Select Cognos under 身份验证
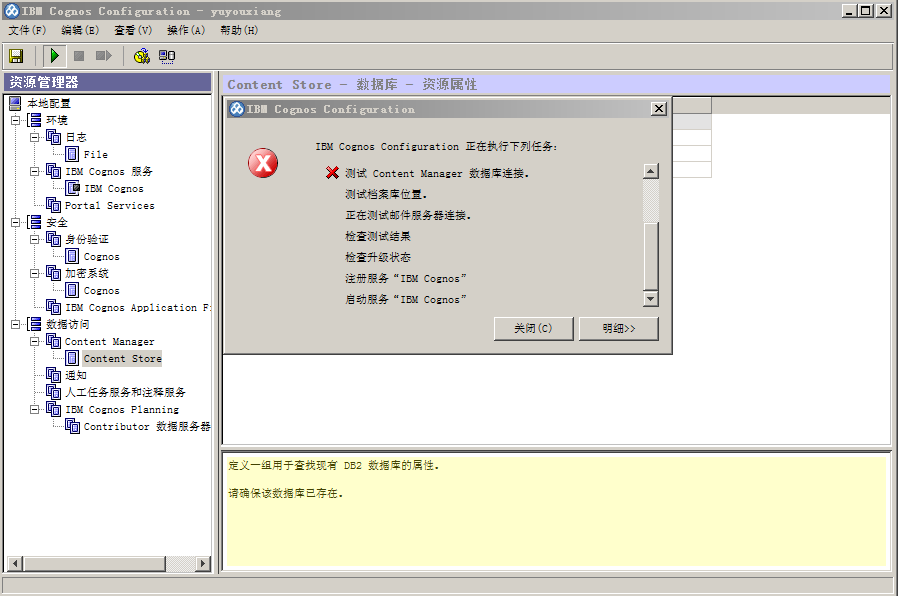 [101, 256]
